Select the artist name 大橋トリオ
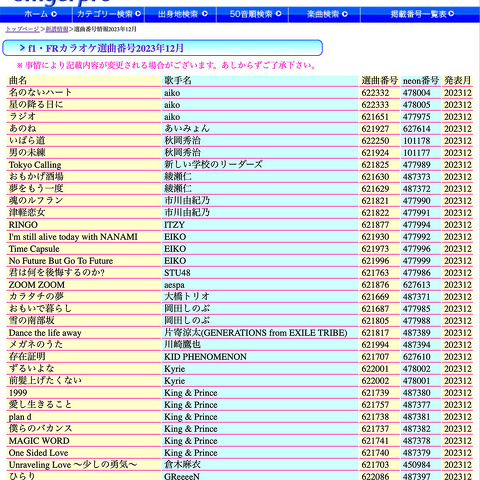Screen dimensions: 480x480 click(187, 296)
